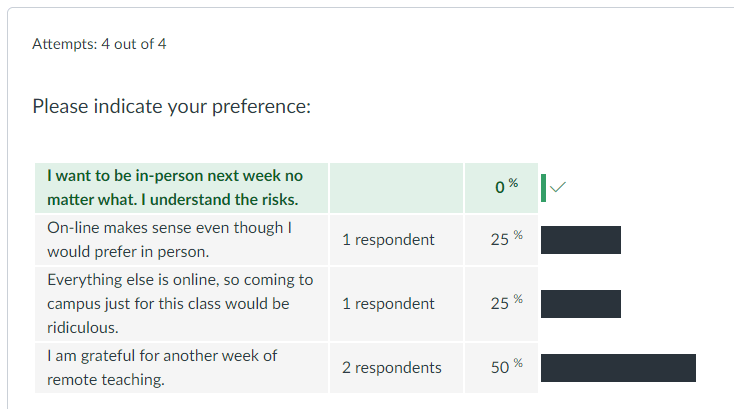Select the 'On-line makes sense' answer text
This screenshot has width=734, height=409.
(x=168, y=239)
